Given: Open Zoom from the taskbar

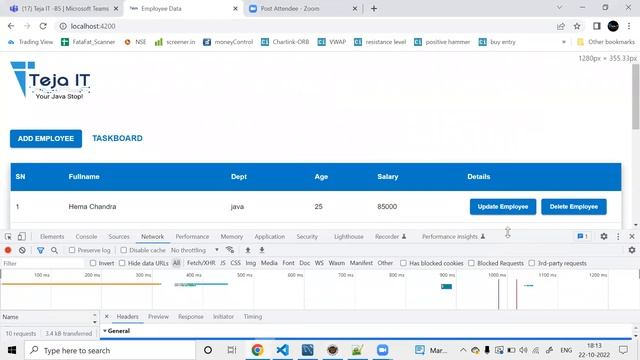Looking at the screenshot, I should tap(382, 350).
